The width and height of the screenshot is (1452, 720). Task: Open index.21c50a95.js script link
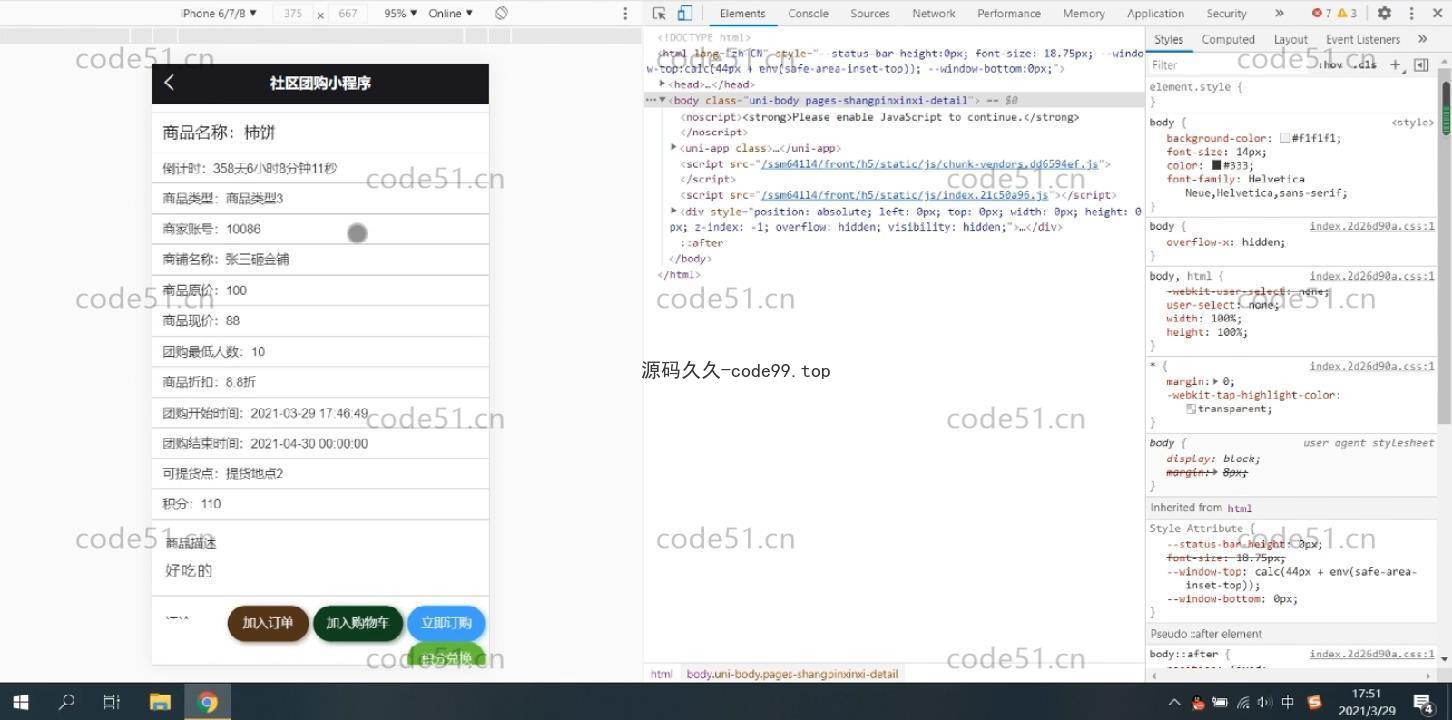click(x=905, y=195)
